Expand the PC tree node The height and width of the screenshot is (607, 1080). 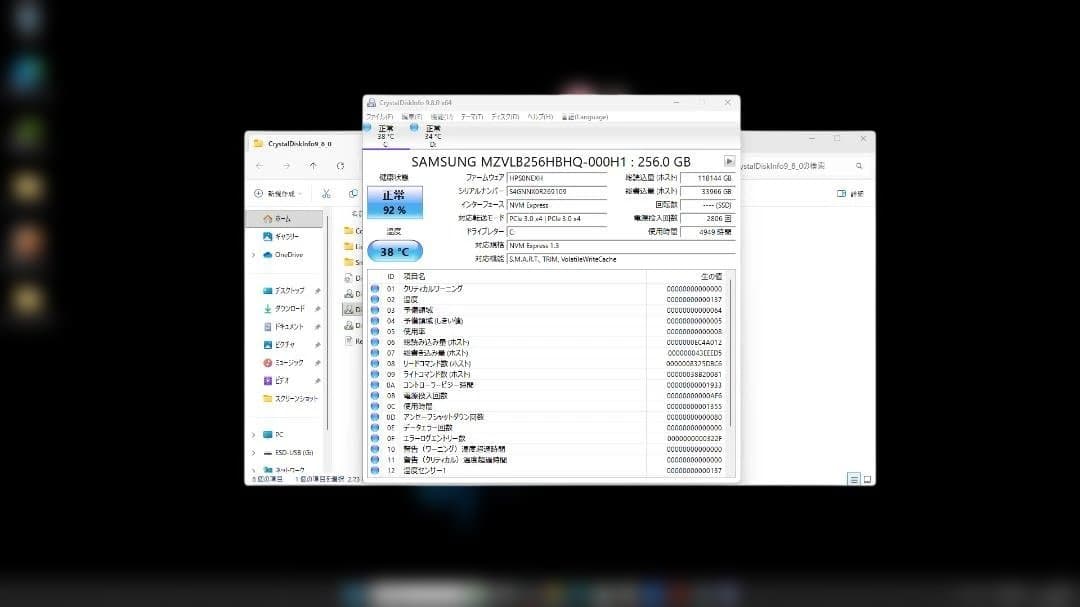pos(253,435)
